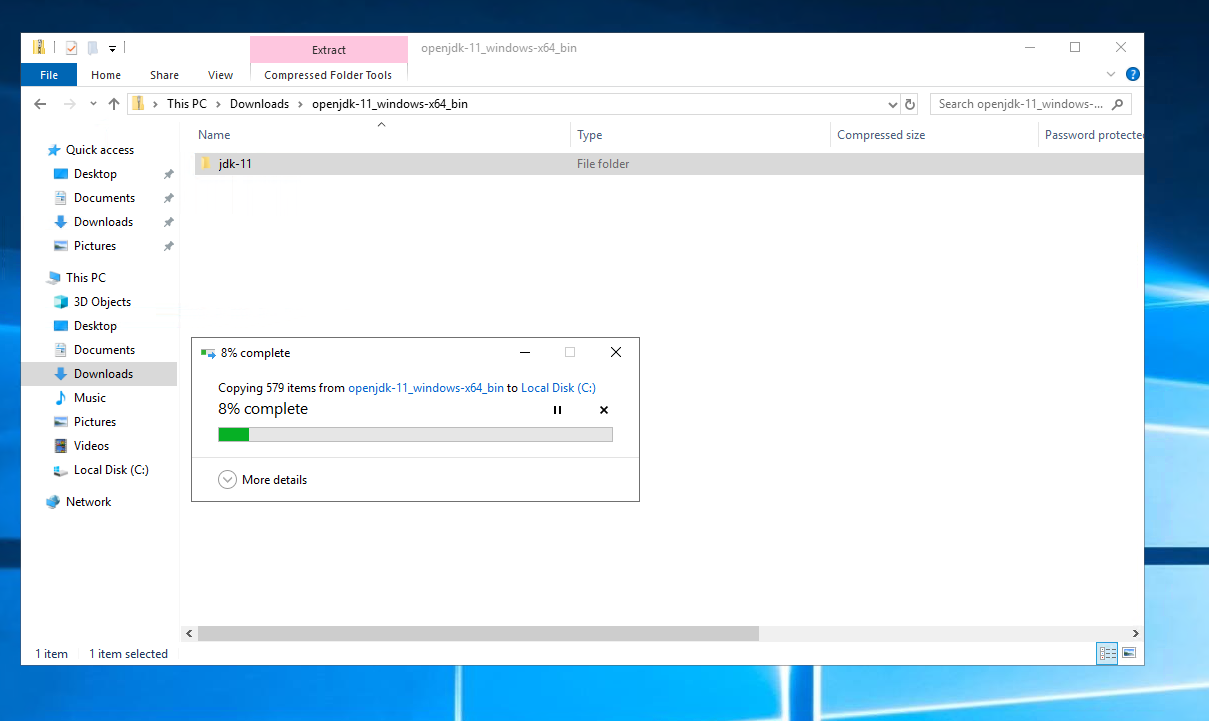Image resolution: width=1209 pixels, height=721 pixels.
Task: Select Downloads under This PC
Action: (99, 374)
